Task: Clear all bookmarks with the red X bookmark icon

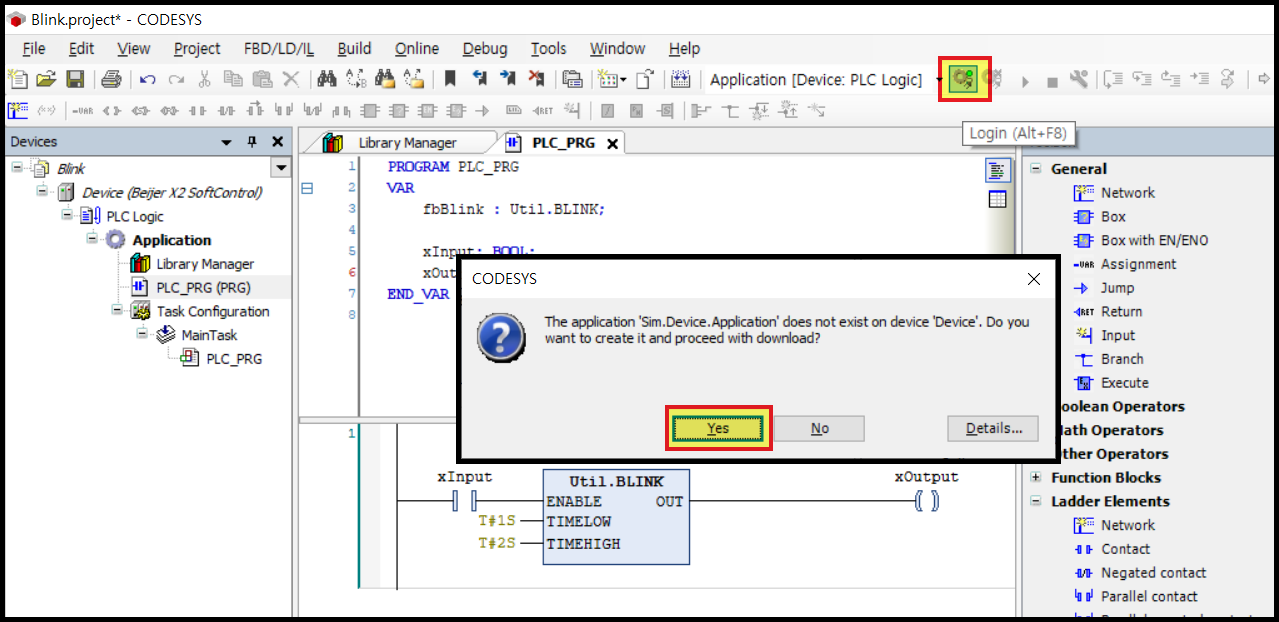Action: (536, 79)
